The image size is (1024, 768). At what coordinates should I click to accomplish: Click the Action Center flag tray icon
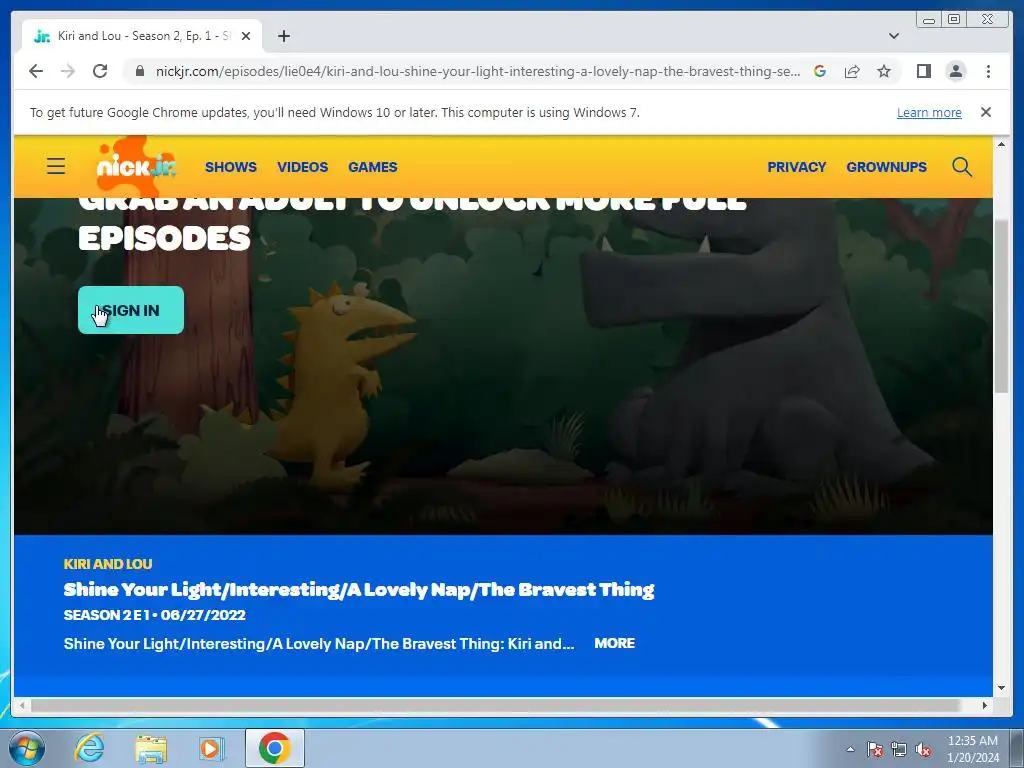pyautogui.click(x=874, y=749)
